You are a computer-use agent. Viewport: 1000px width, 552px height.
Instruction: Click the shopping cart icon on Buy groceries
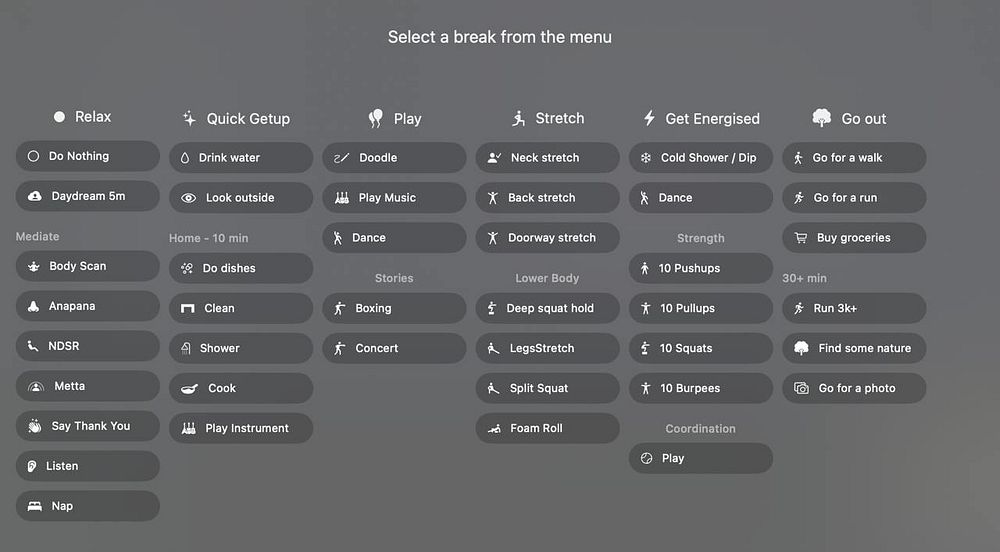pos(800,238)
